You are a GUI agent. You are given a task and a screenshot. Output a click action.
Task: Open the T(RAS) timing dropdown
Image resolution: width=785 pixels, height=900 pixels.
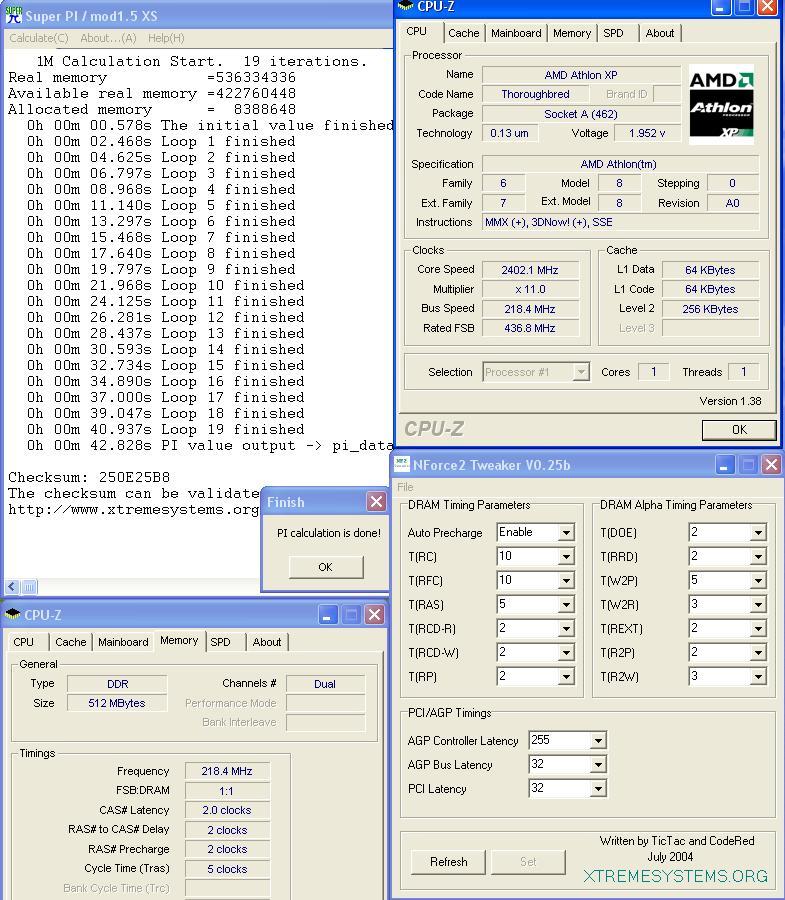point(566,605)
